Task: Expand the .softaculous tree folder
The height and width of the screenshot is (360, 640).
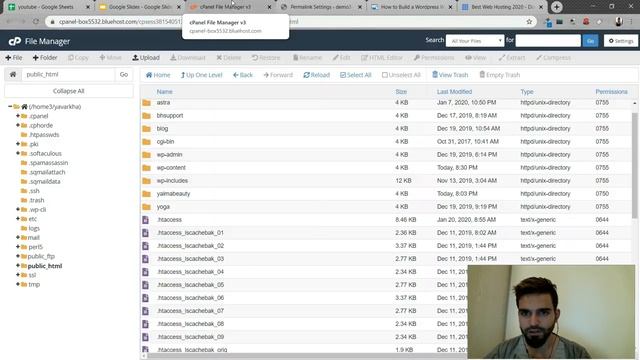Action: 18,153
